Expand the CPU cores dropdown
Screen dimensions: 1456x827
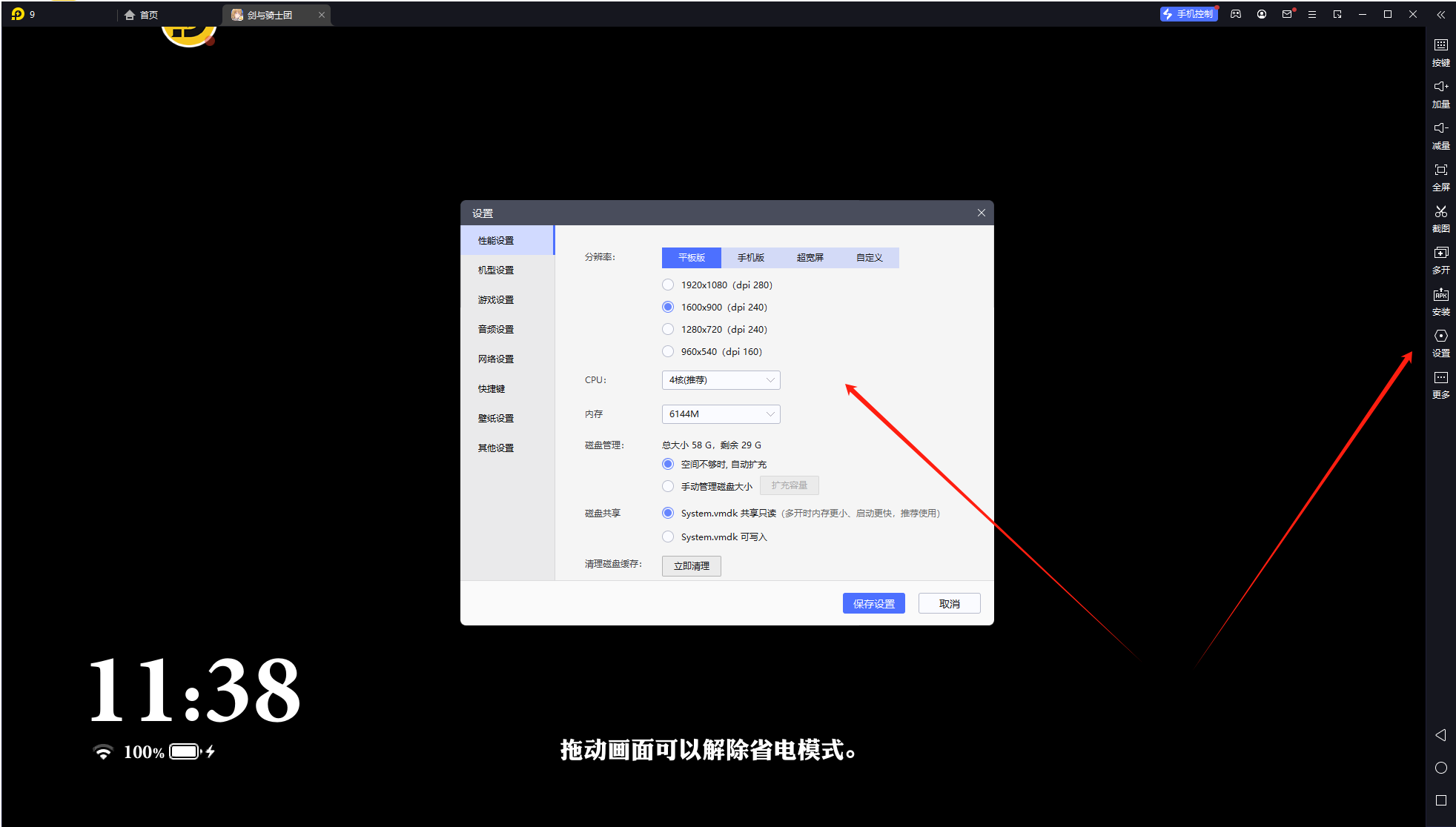click(721, 380)
